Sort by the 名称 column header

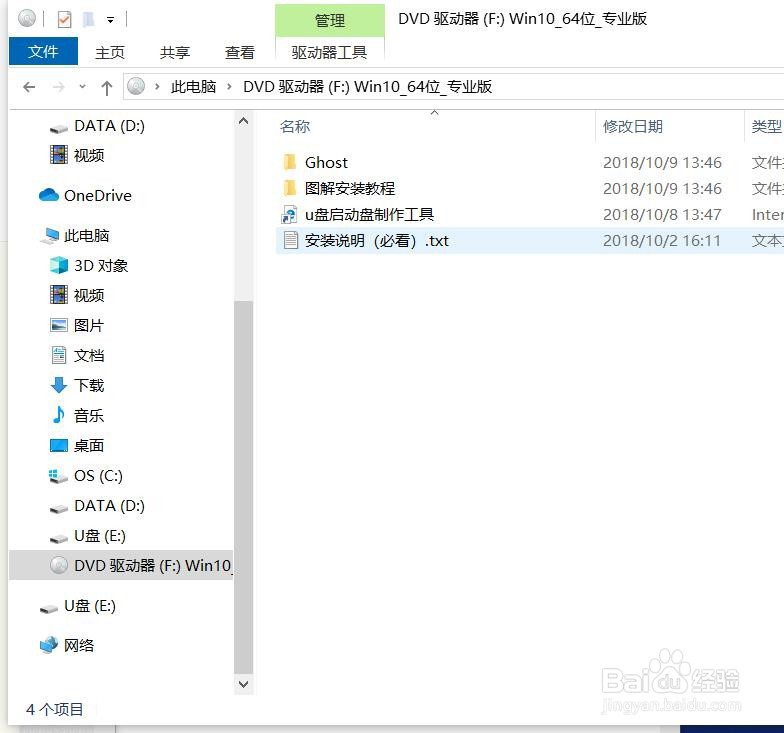coord(295,126)
